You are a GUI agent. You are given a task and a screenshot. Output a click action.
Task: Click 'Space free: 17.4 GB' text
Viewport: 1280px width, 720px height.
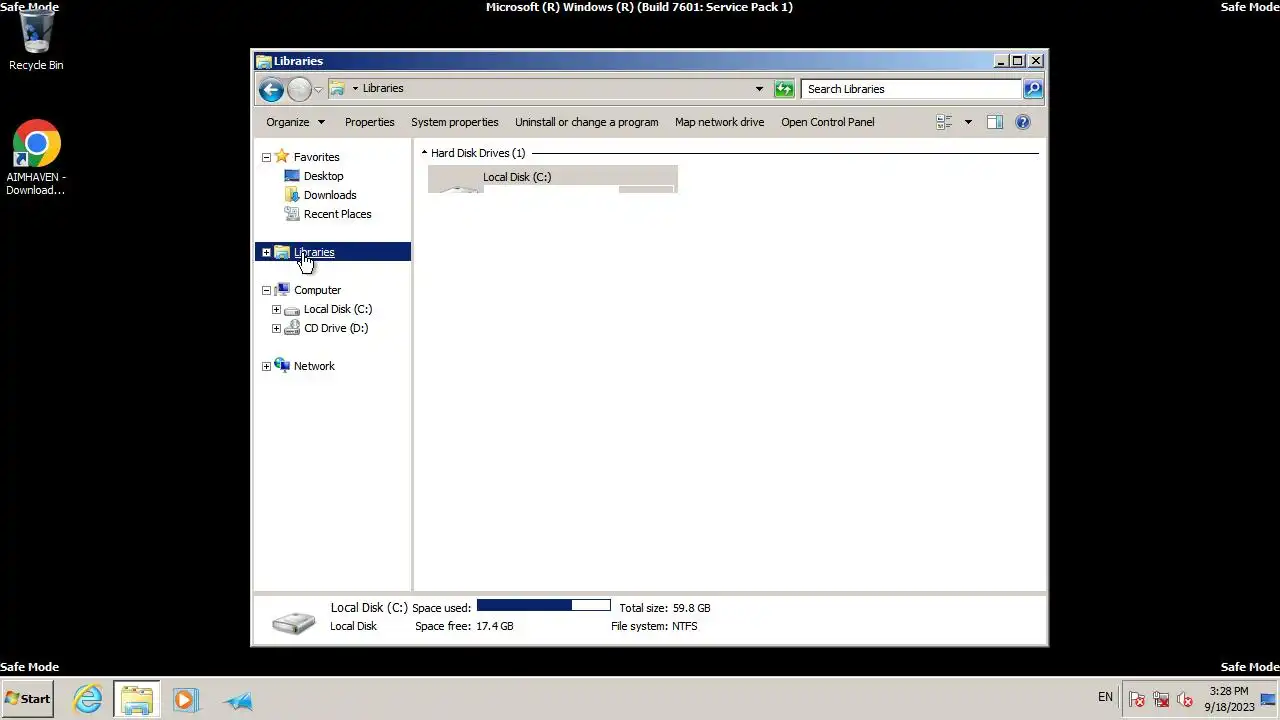coord(464,626)
